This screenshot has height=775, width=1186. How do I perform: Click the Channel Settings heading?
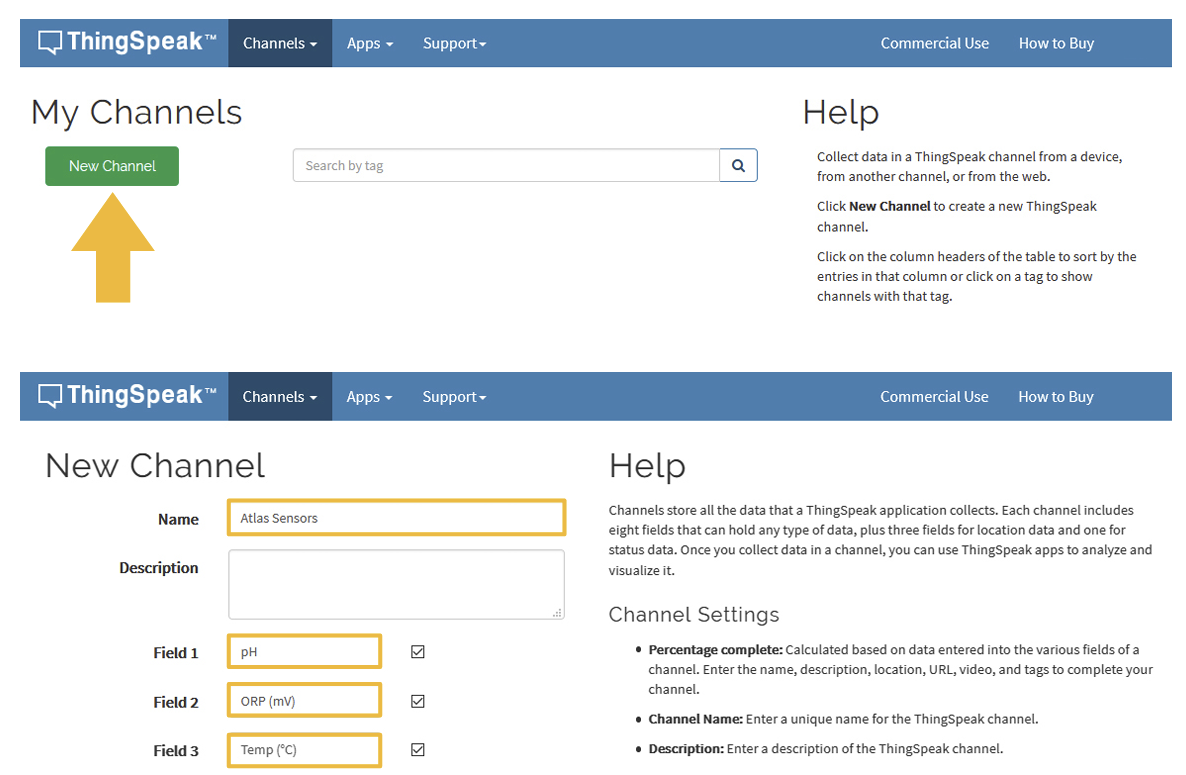click(694, 615)
